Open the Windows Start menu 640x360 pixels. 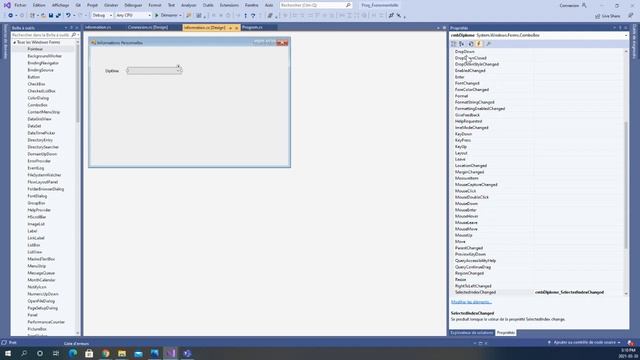pyautogui.click(x=8, y=353)
